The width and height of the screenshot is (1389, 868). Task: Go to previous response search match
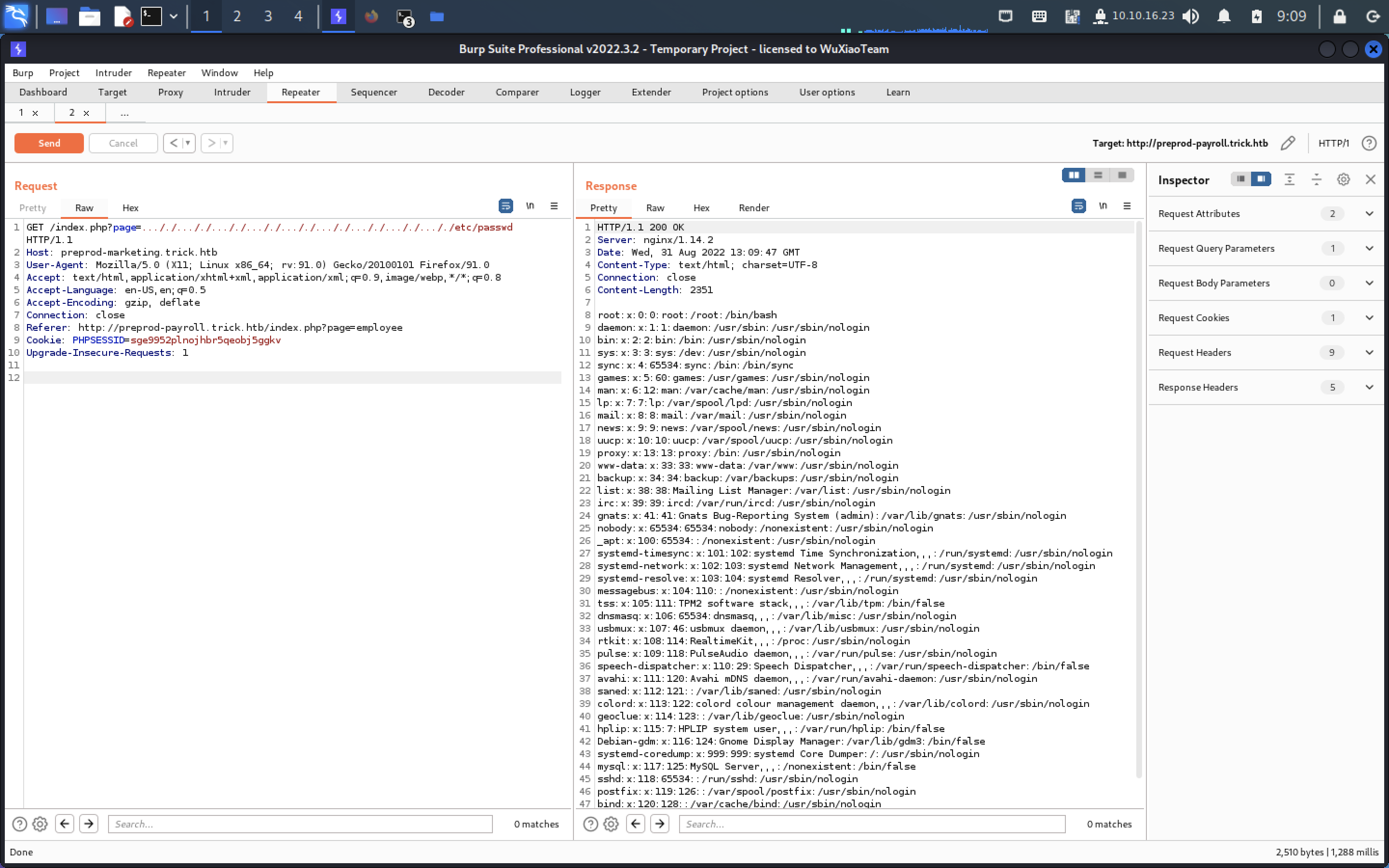(x=635, y=825)
